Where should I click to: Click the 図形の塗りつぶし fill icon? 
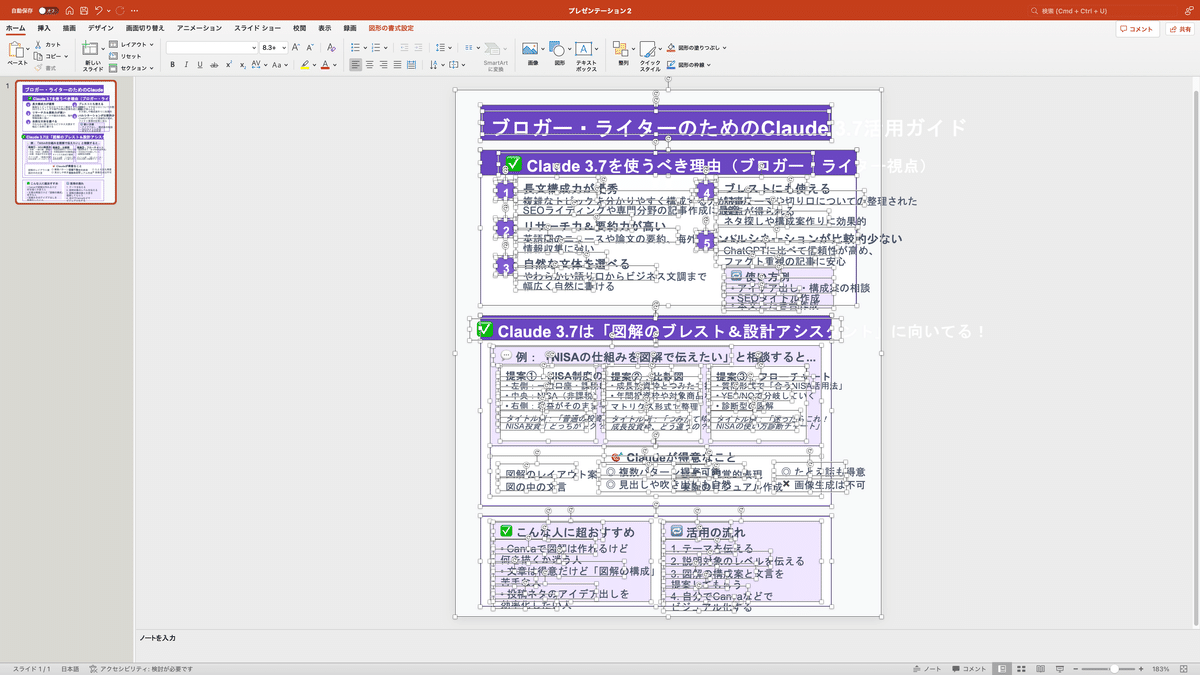(671, 46)
